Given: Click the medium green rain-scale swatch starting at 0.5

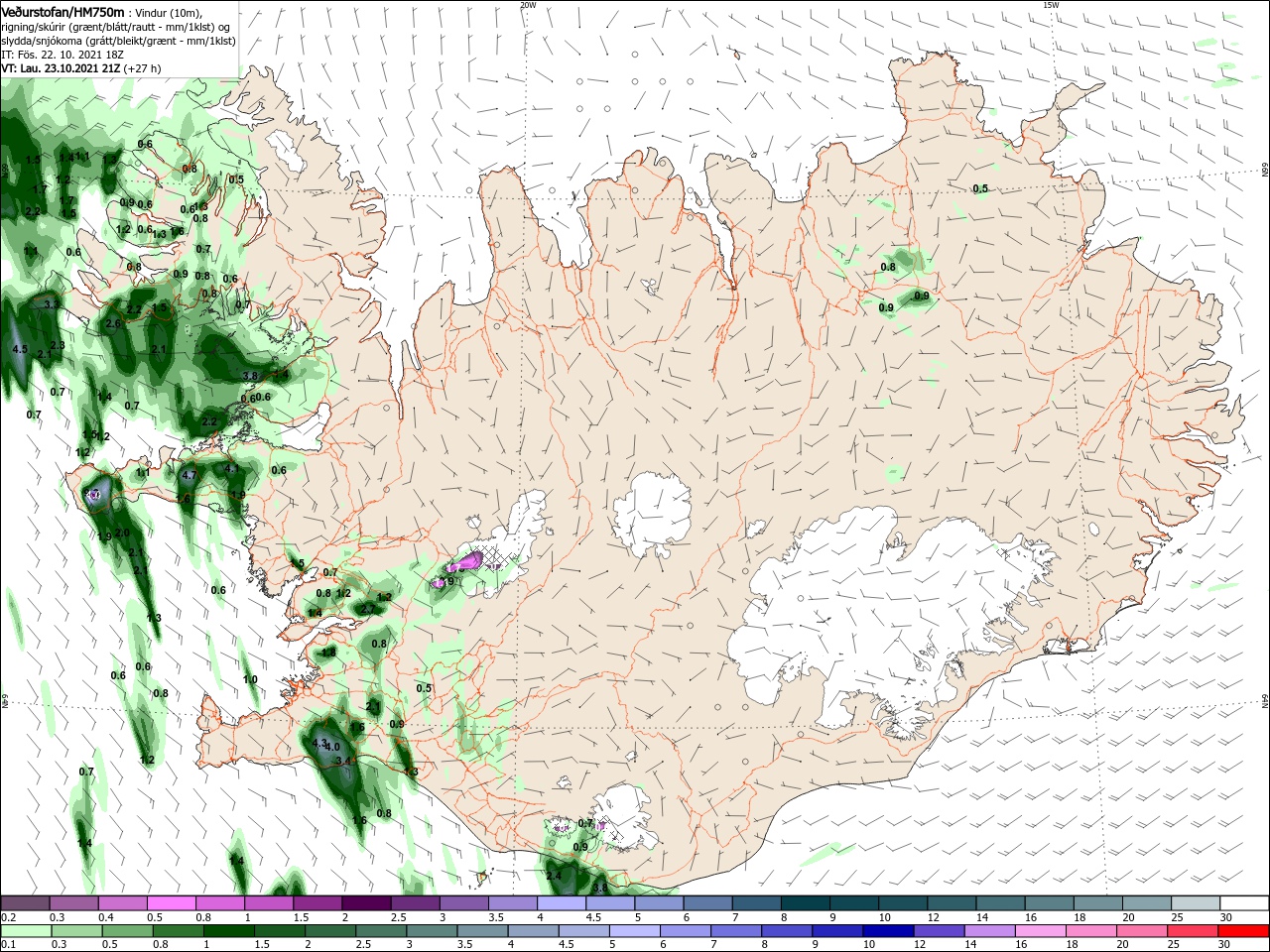Looking at the screenshot, I should [x=129, y=932].
